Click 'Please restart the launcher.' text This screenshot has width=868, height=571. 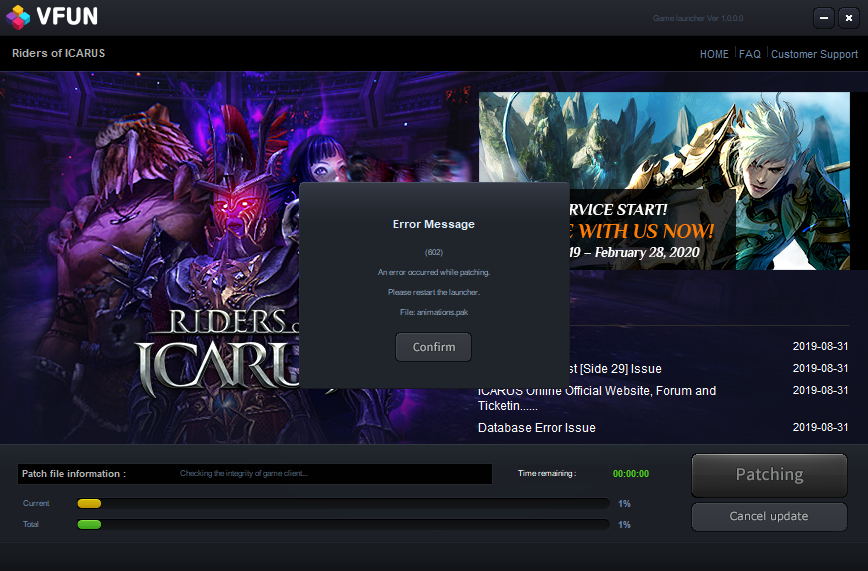tap(433, 292)
